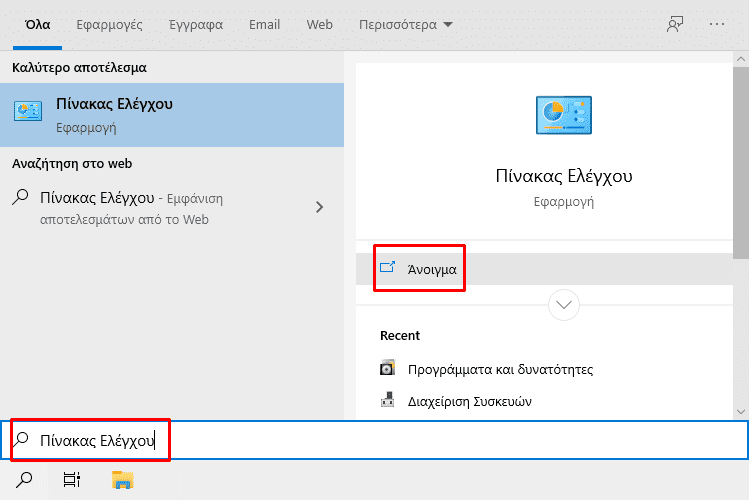Click the scrollbar up arrow in preview pane
This screenshot has width=749, height=500.
pos(741,59)
